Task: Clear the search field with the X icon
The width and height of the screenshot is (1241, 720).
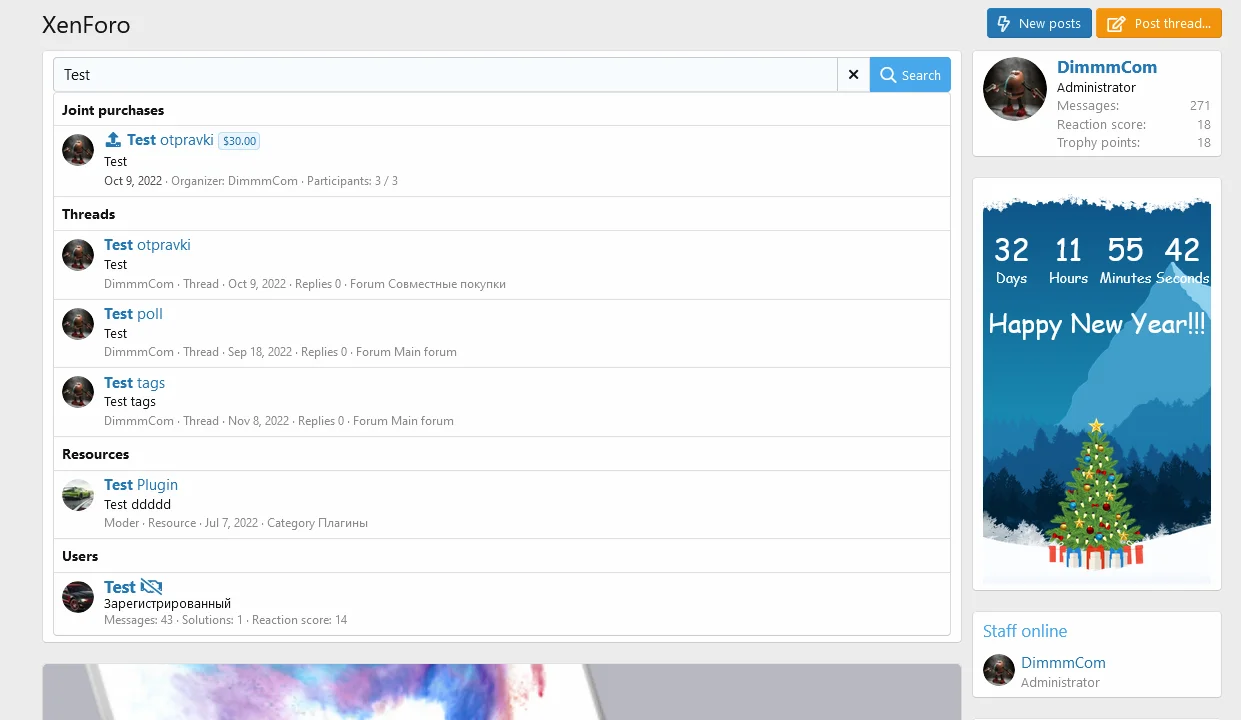Action: [x=853, y=75]
